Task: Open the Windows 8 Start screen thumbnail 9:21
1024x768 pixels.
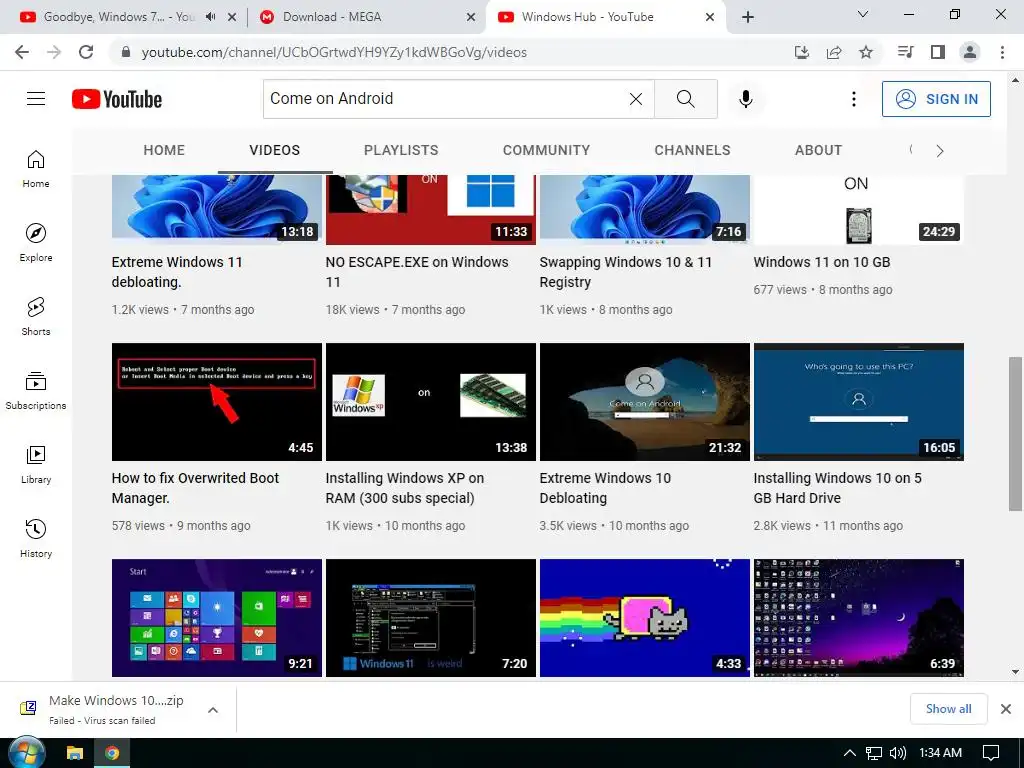Action: click(217, 618)
